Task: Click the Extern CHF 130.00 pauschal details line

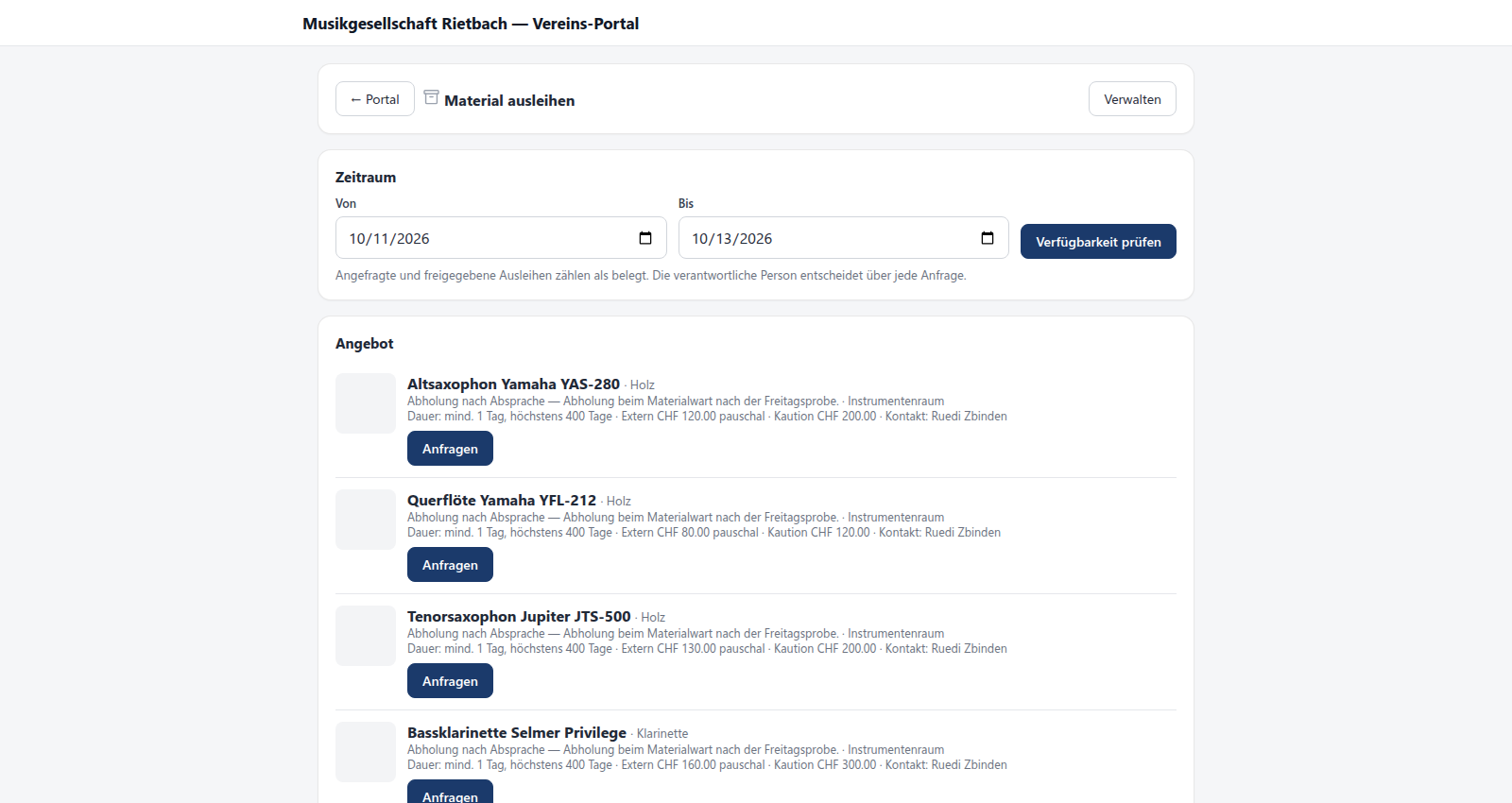Action: pos(707,649)
